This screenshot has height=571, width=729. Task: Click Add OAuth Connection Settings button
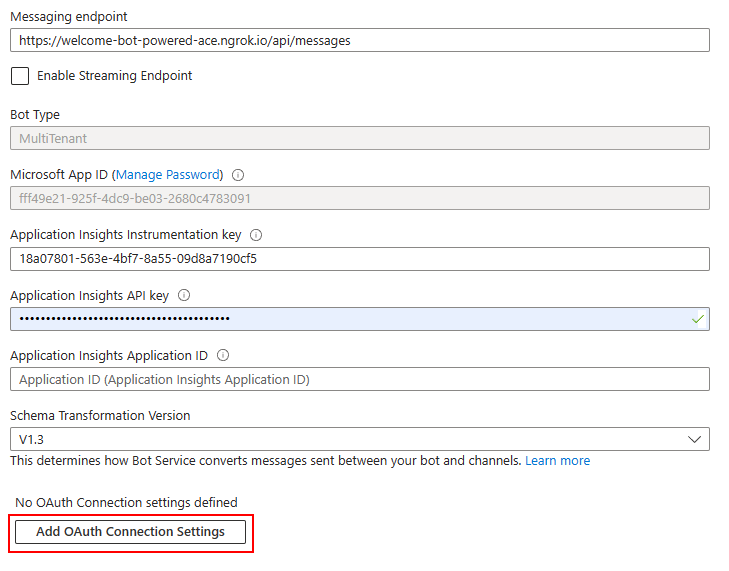(x=130, y=532)
